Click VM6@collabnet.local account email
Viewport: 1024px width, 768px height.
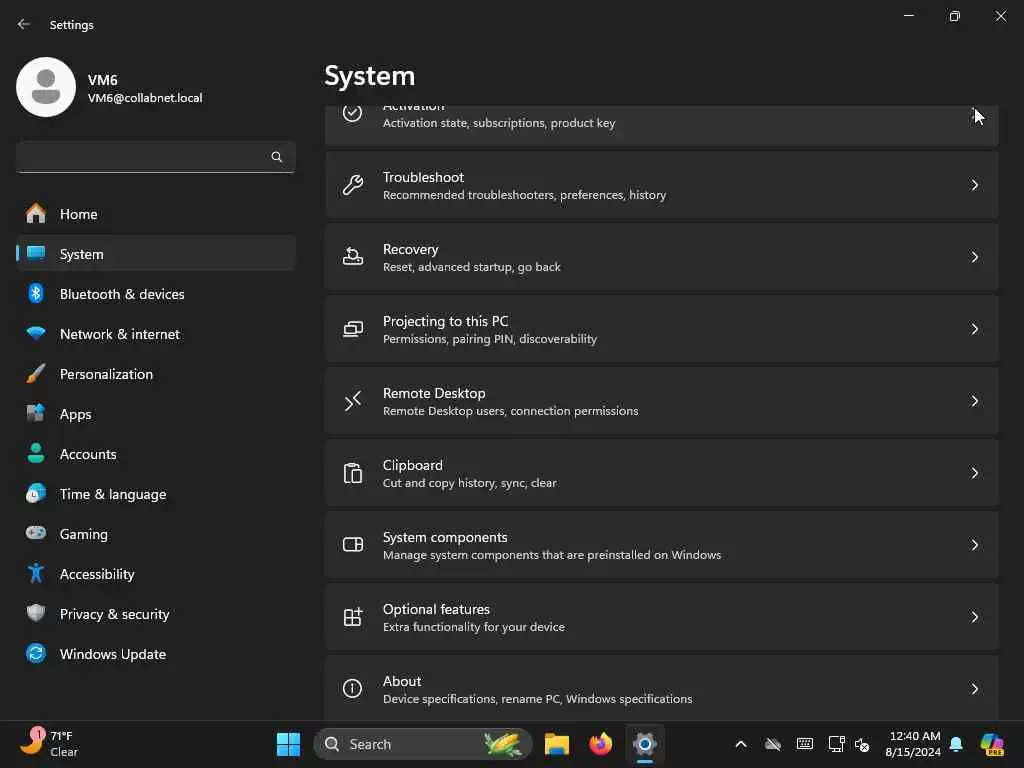coord(145,98)
